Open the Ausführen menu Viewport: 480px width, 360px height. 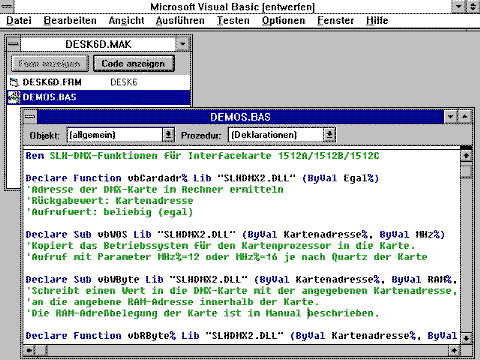point(180,21)
